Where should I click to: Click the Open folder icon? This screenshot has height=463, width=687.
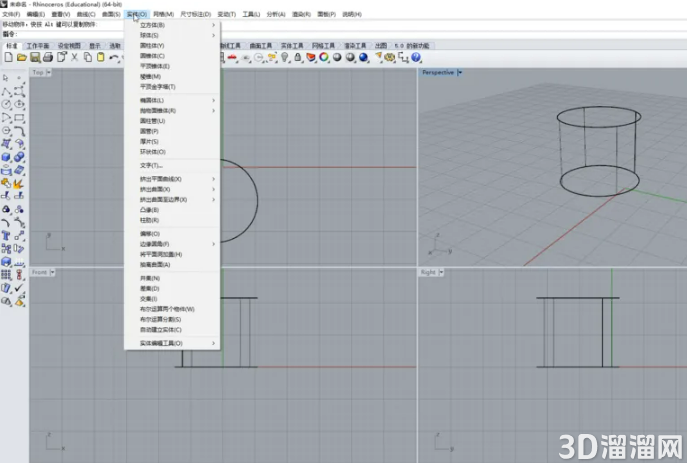pyautogui.click(x=21, y=57)
